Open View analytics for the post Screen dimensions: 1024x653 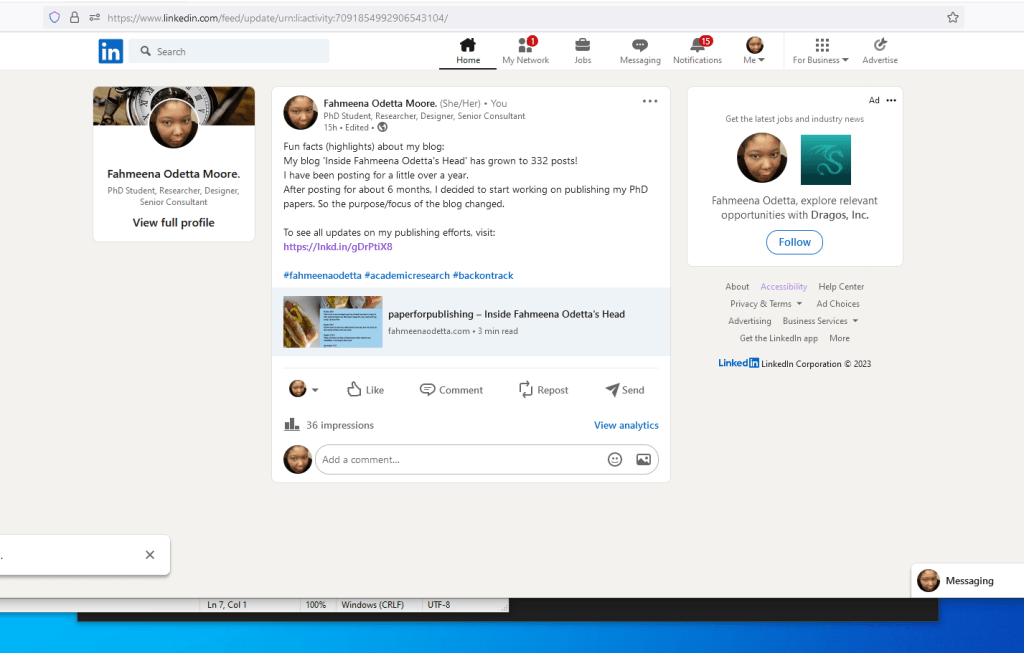coord(626,424)
